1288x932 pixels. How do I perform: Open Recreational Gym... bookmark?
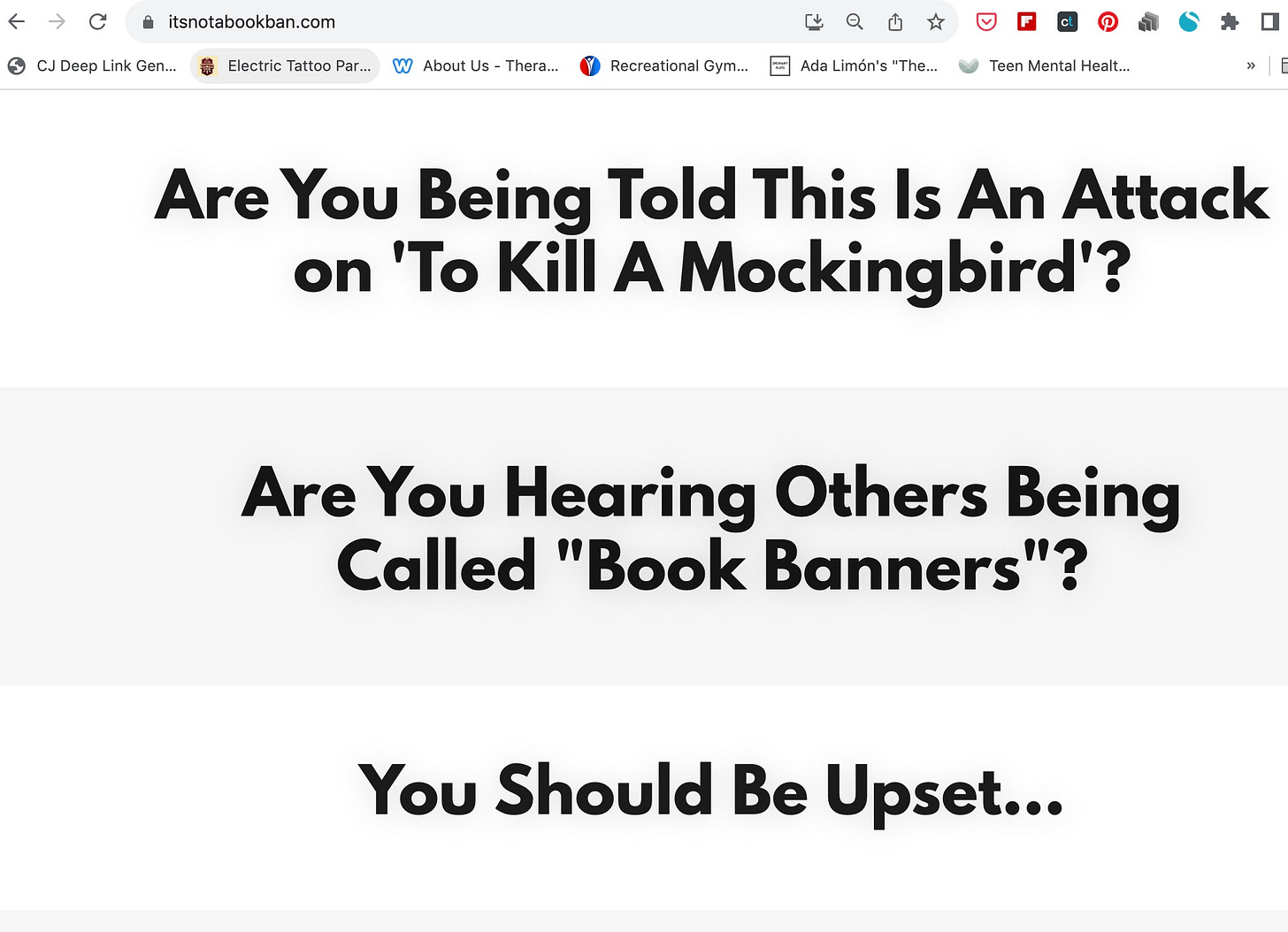(664, 65)
